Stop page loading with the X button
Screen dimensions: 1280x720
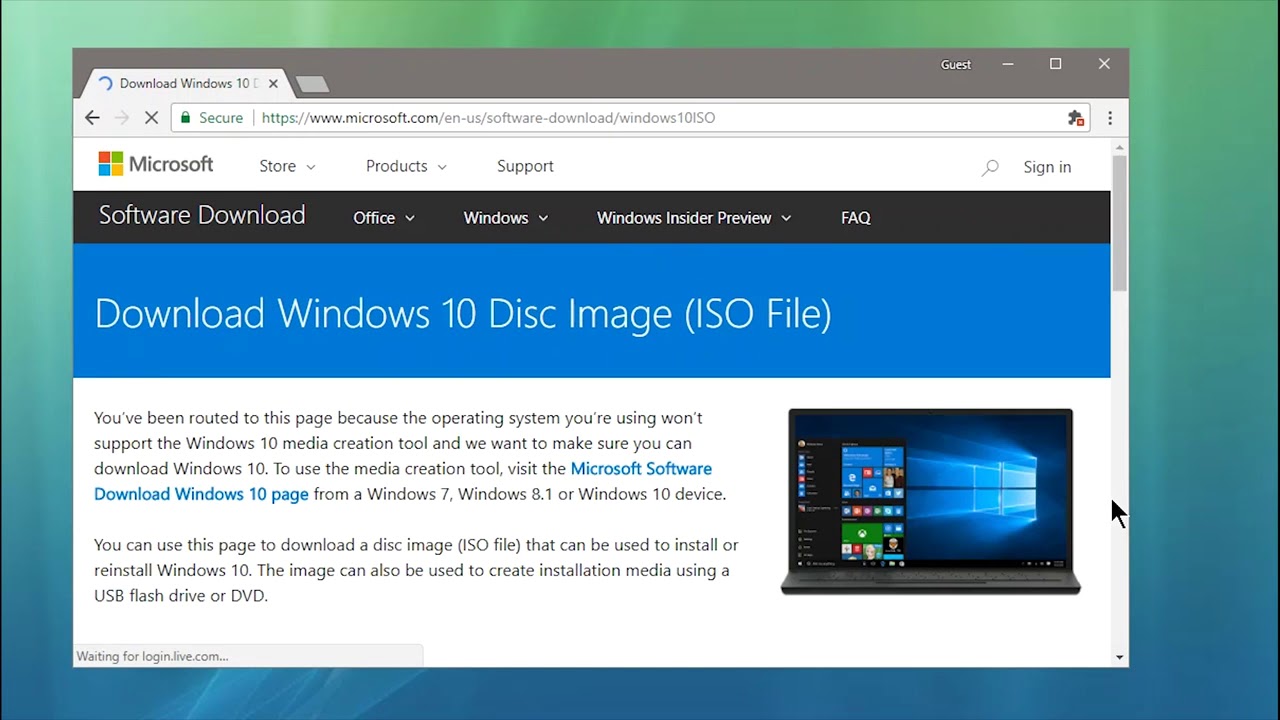(x=151, y=118)
